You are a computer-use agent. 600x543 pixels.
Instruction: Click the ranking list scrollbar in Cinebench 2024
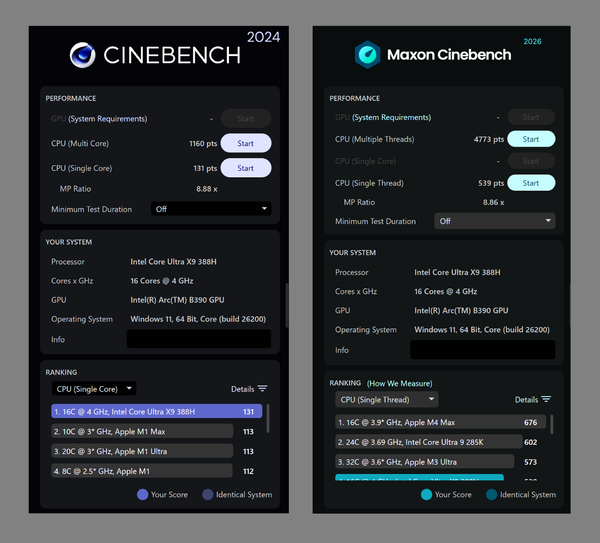268,419
